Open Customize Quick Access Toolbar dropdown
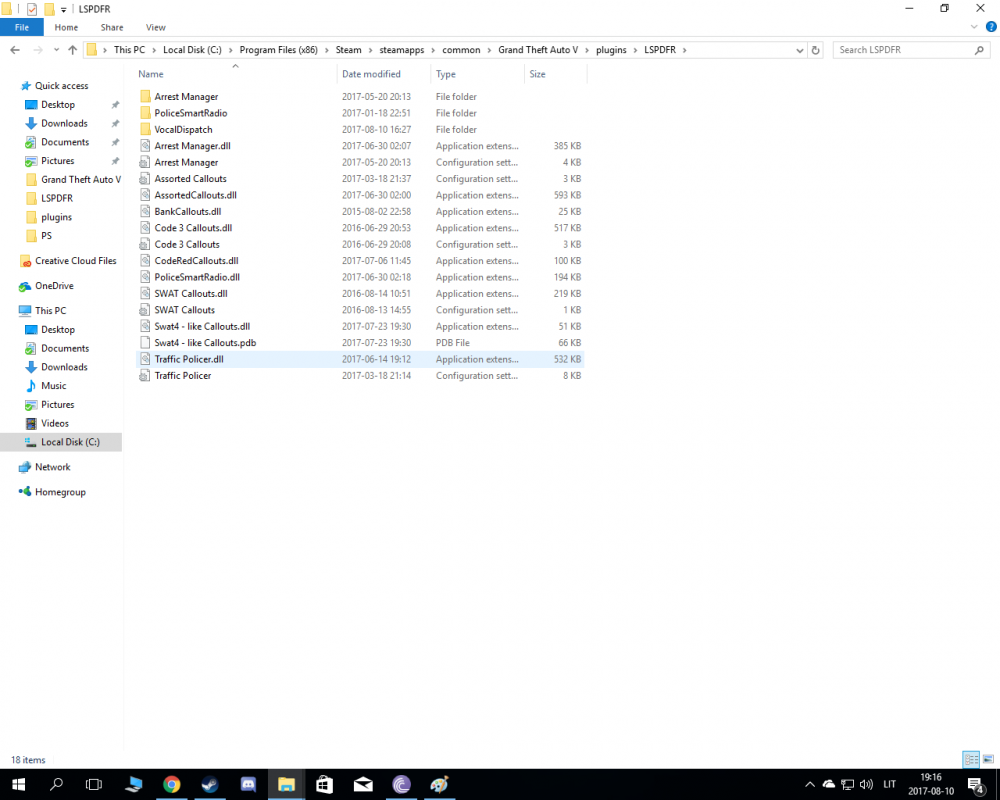Viewport: 1000px width, 800px height. click(64, 10)
